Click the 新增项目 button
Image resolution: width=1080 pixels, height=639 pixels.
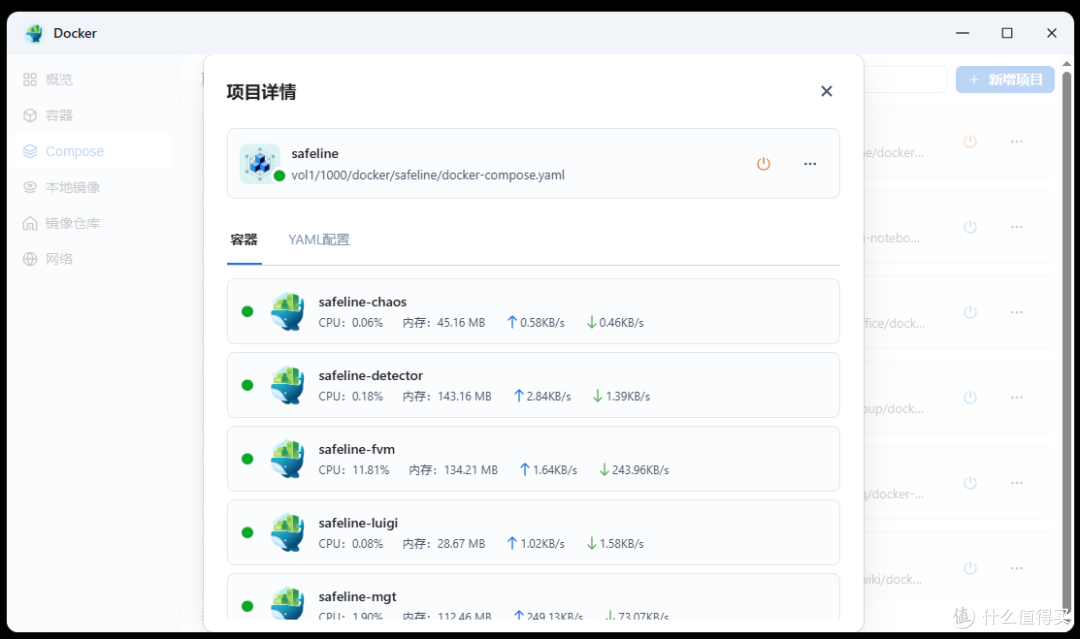point(1005,79)
